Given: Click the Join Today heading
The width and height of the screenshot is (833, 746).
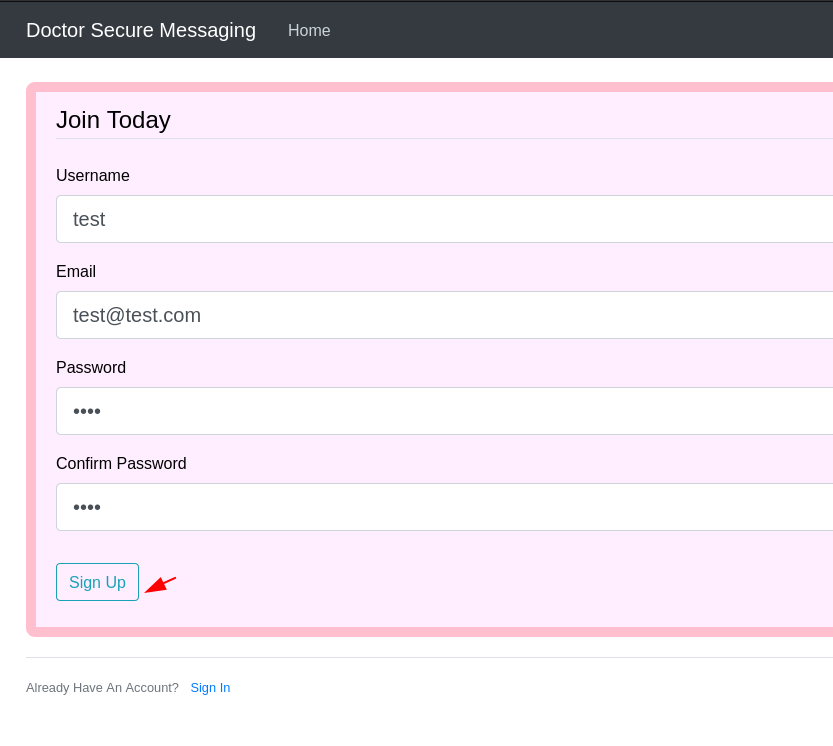Looking at the screenshot, I should (x=113, y=120).
